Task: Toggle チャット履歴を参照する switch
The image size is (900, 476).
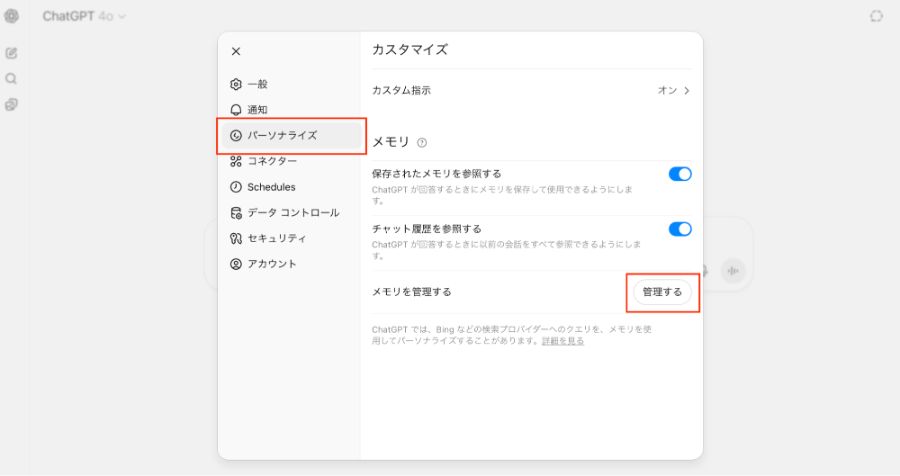Action: 680,229
